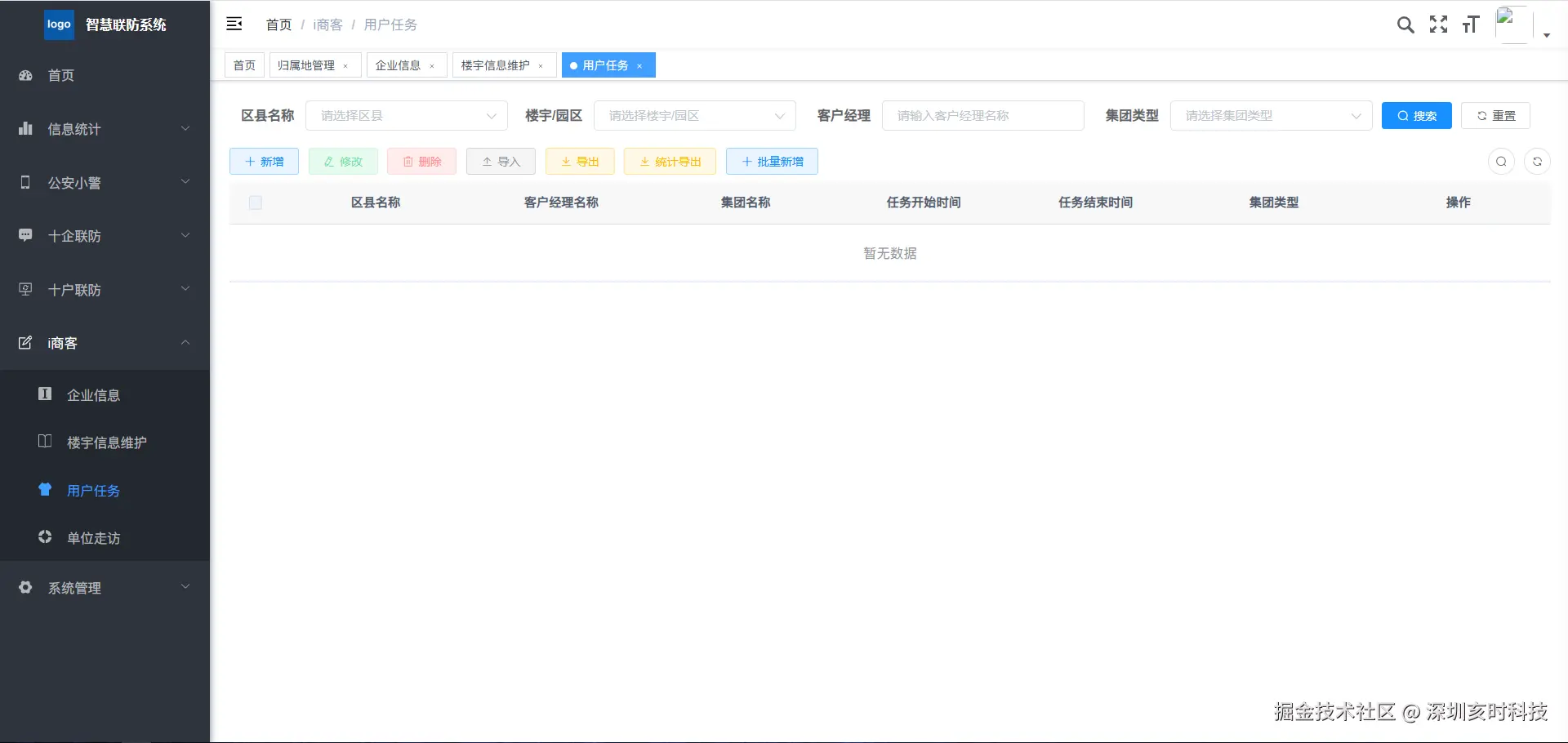The height and width of the screenshot is (743, 1568).
Task: Click the book icon beside 楼宇信息维护
Action: (45, 442)
